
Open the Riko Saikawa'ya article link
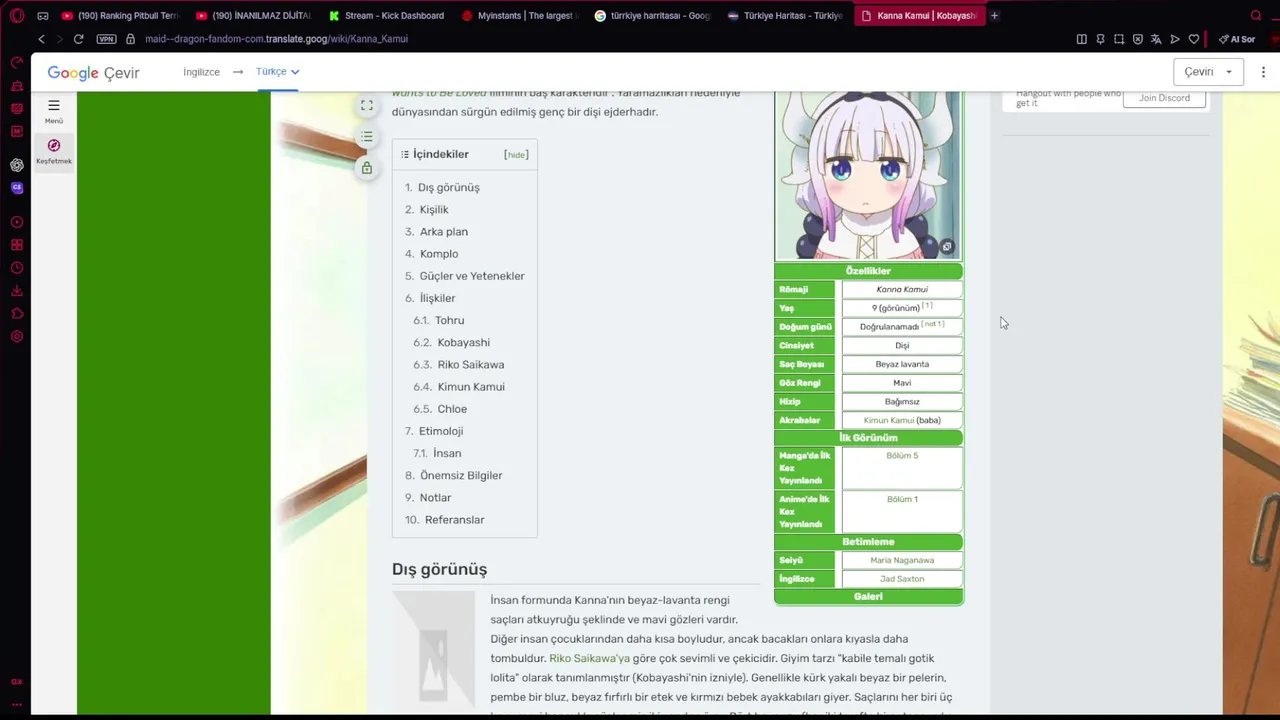pos(589,659)
